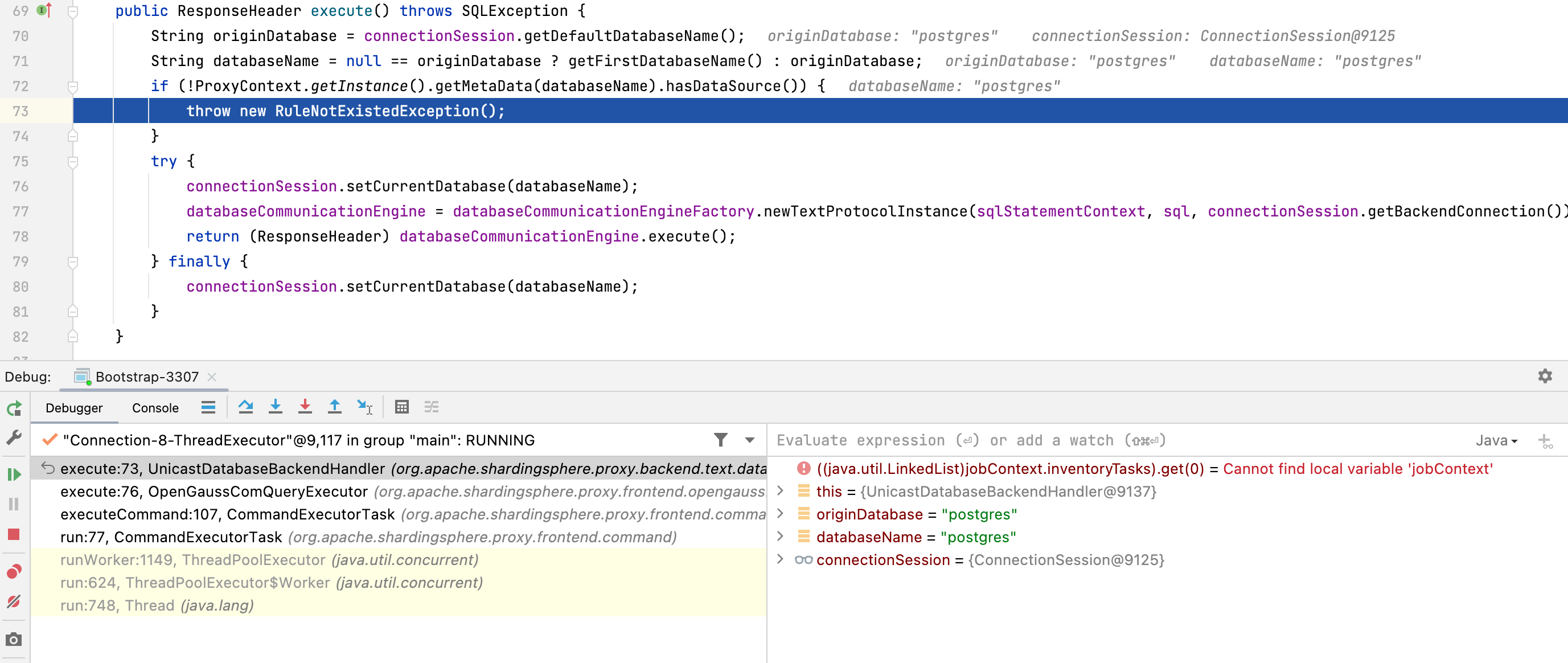The width and height of the screenshot is (1568, 663).
Task: Toggle Mute Breakpoints icon
Action: click(x=14, y=601)
